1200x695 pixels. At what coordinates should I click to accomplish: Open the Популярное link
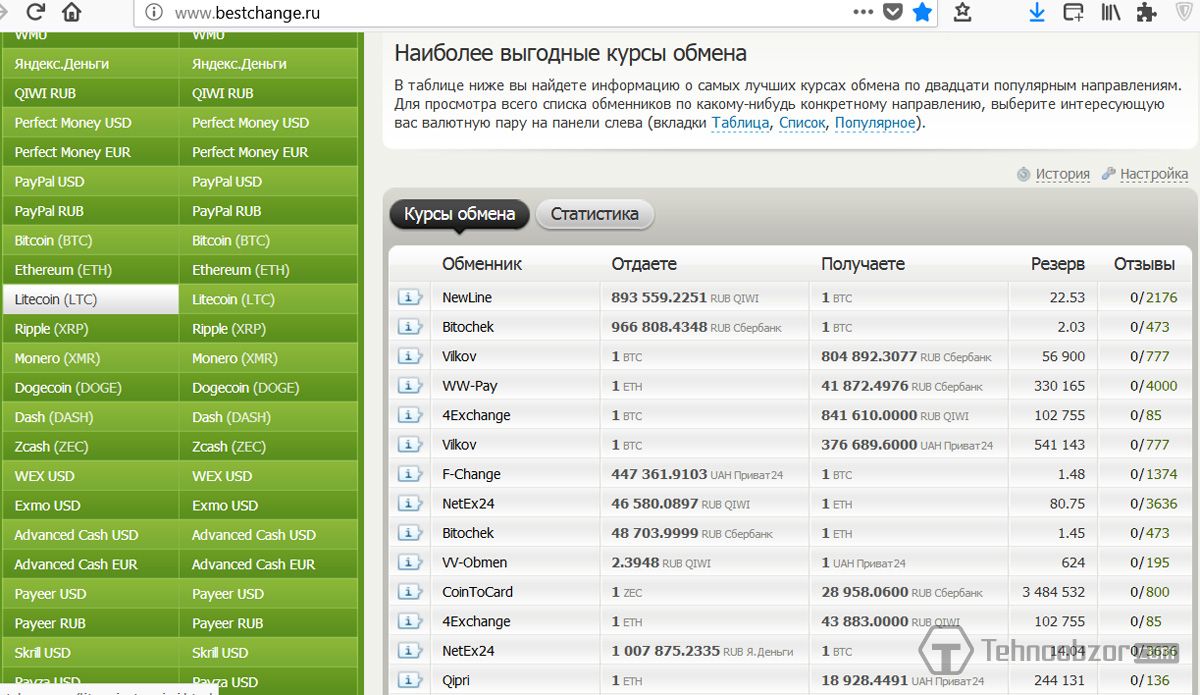(875, 123)
